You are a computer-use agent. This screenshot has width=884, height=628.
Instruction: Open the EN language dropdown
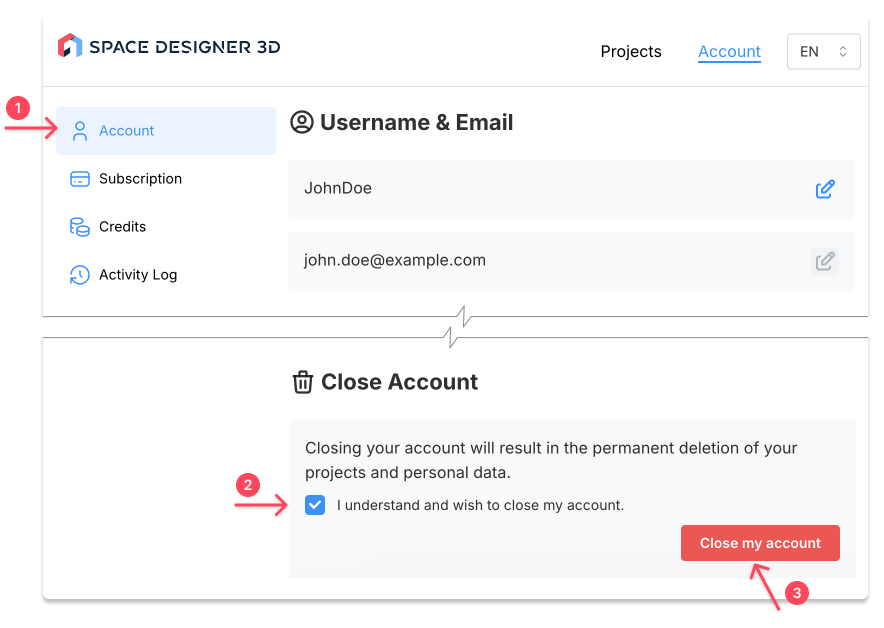pyautogui.click(x=823, y=52)
